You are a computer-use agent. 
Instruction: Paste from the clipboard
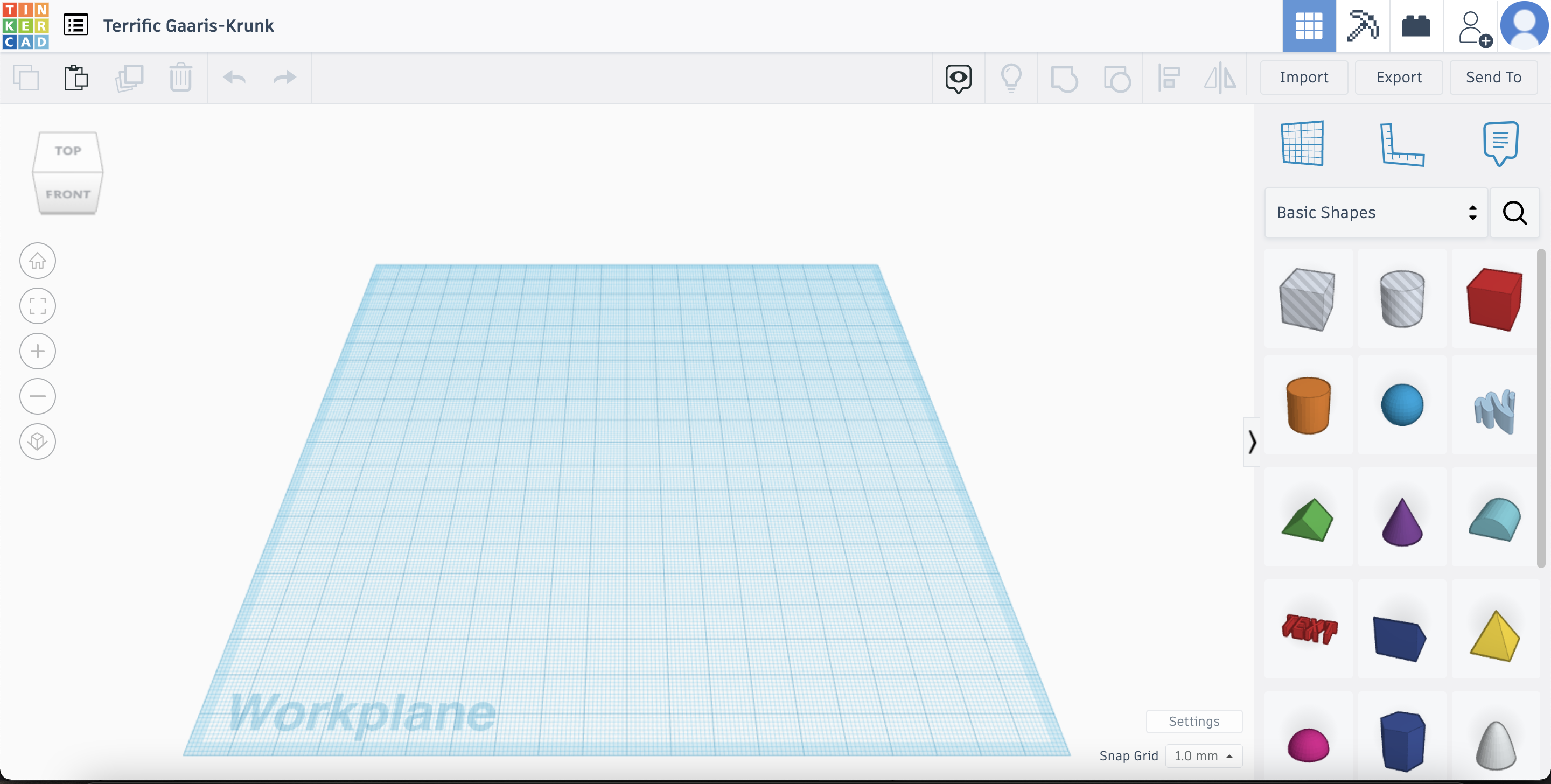point(75,78)
